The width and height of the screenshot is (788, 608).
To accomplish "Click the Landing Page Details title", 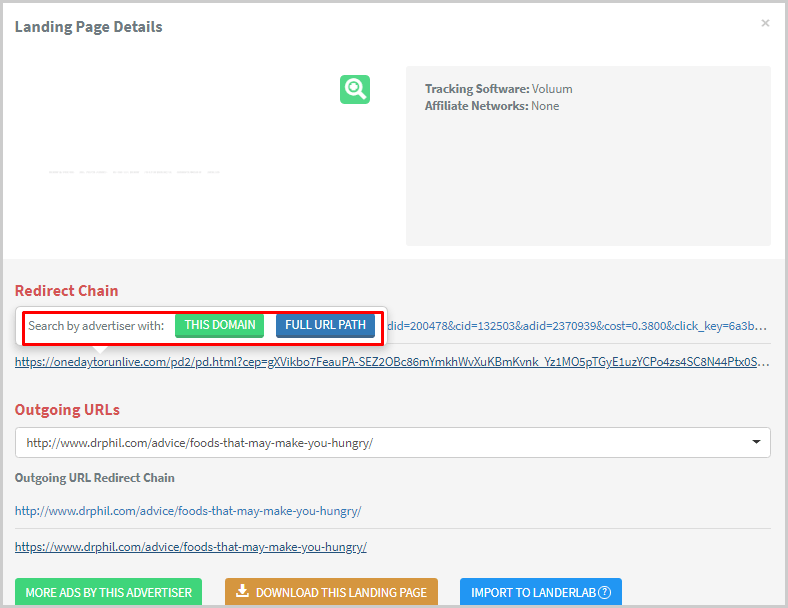I will [88, 27].
